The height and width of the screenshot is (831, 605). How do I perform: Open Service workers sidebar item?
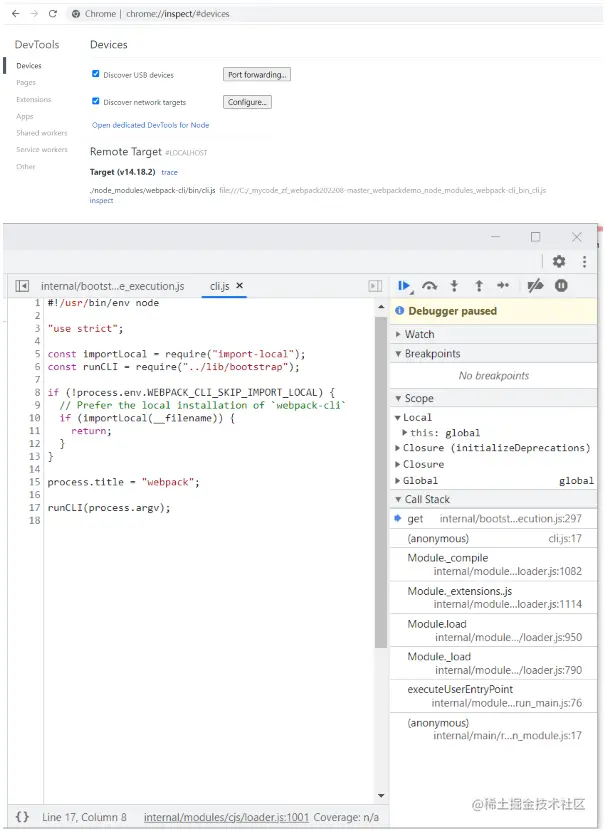pos(42,149)
